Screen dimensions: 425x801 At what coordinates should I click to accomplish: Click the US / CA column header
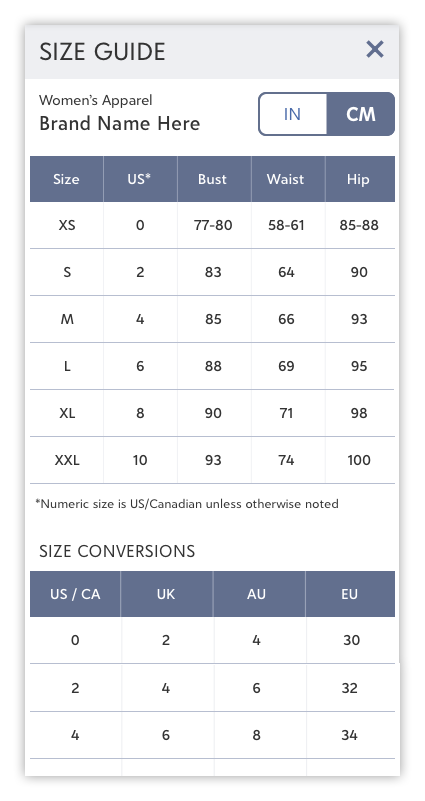[x=75, y=594]
